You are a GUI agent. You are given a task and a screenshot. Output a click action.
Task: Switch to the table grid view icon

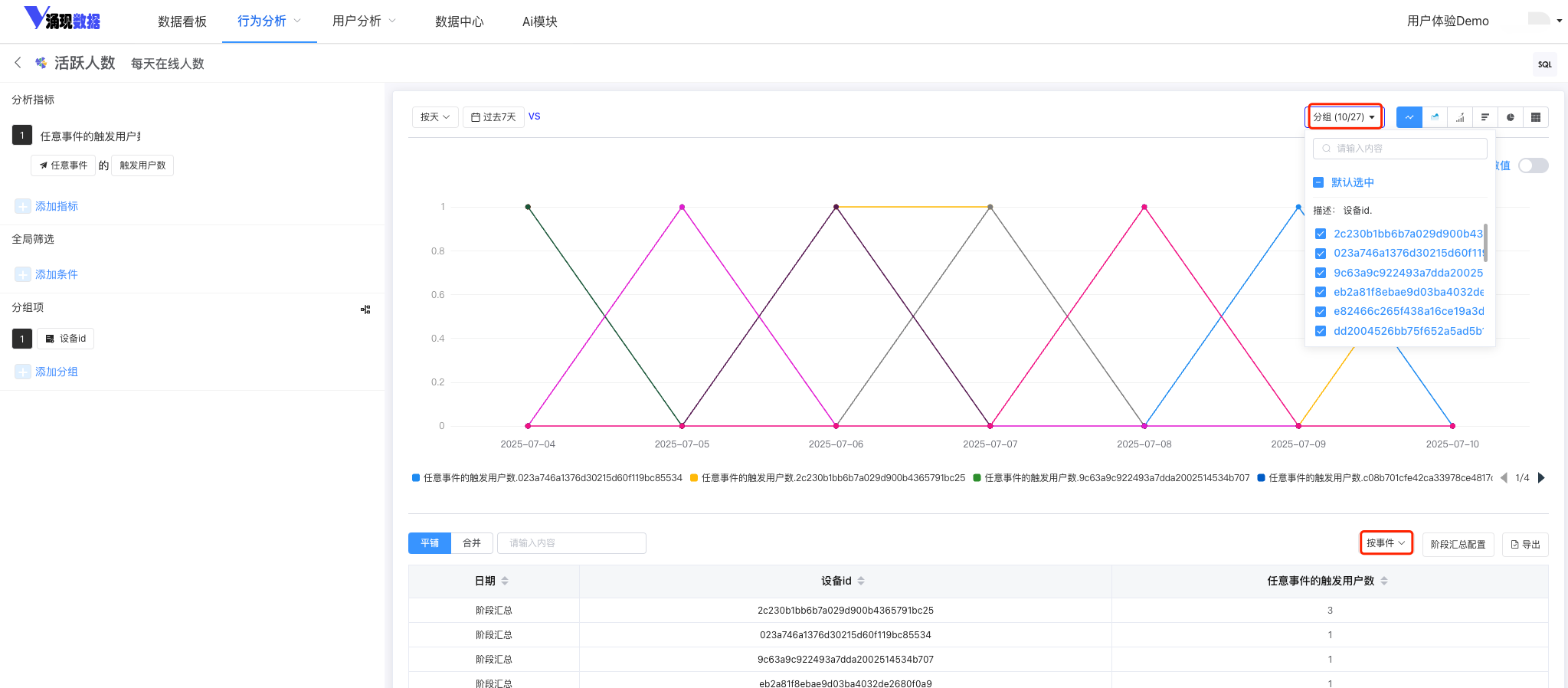(x=1536, y=117)
